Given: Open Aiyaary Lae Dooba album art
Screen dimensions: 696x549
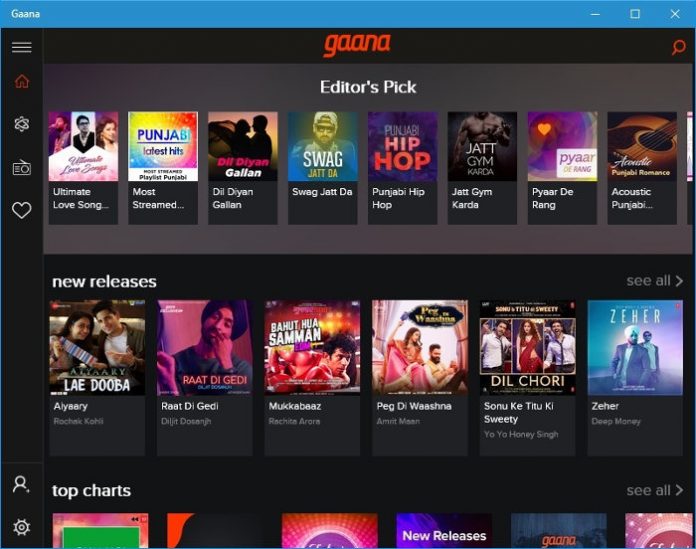Looking at the screenshot, I should 97,348.
